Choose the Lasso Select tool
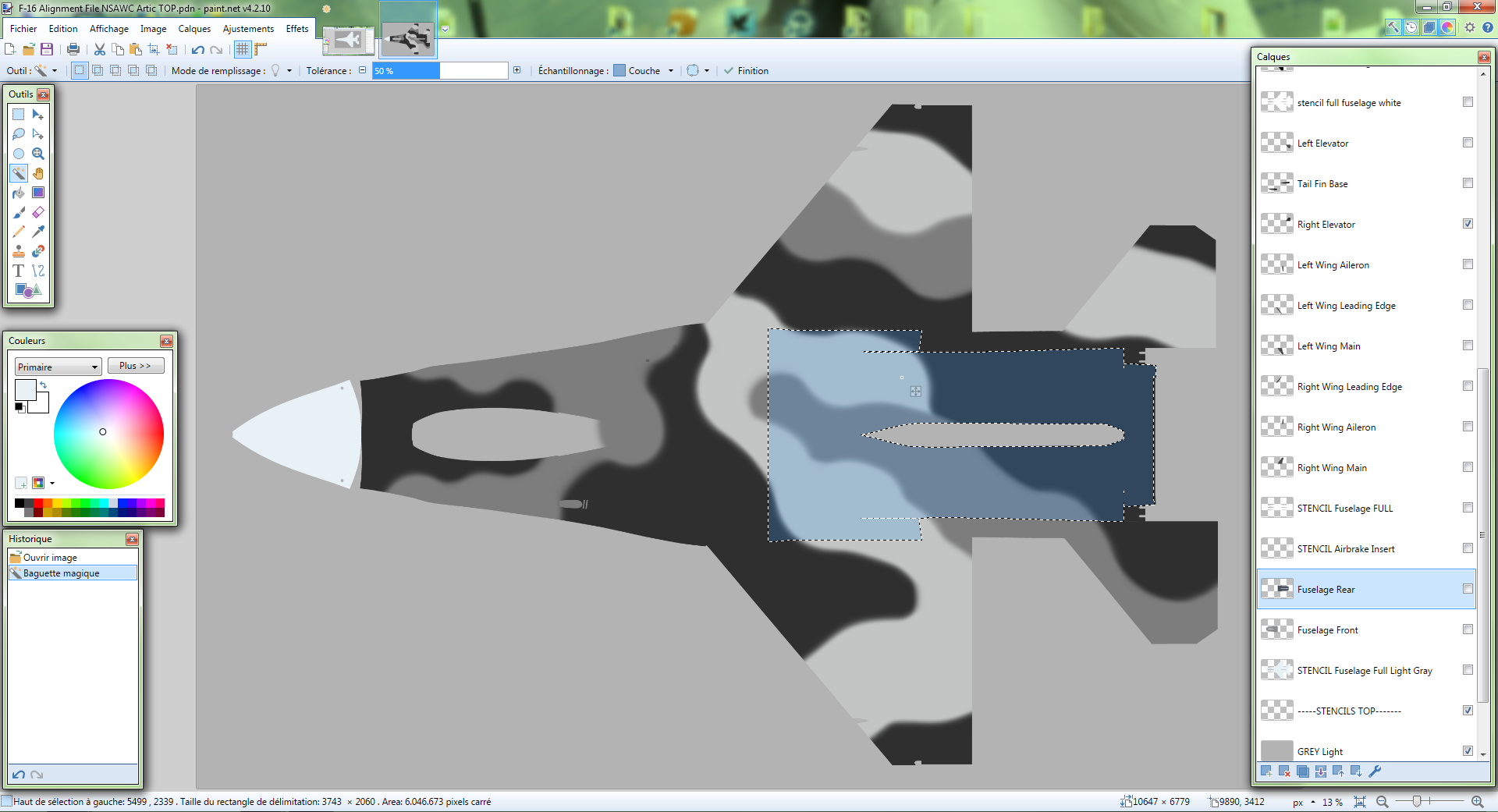 19,134
